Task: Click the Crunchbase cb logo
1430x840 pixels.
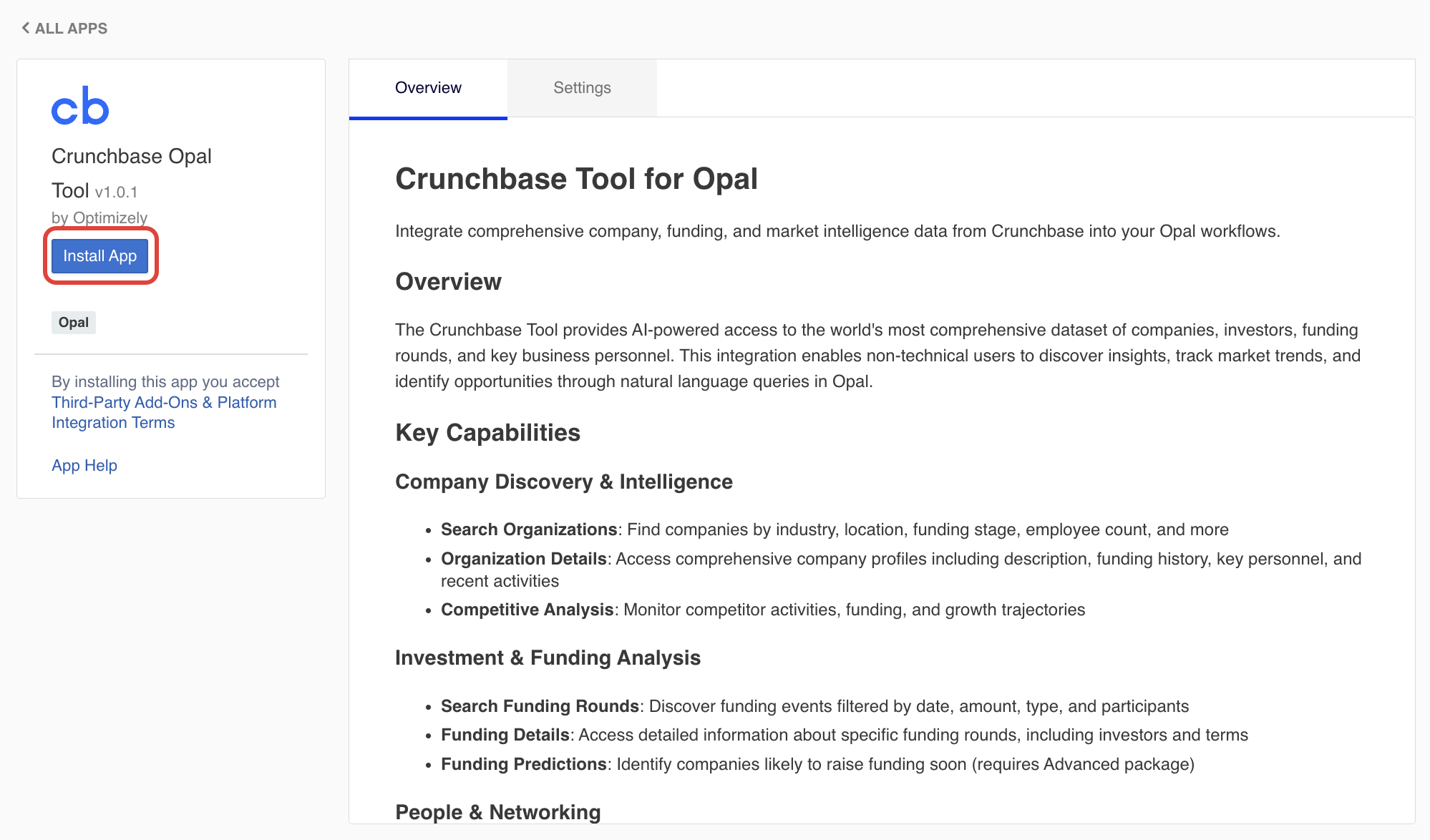Action: [80, 105]
